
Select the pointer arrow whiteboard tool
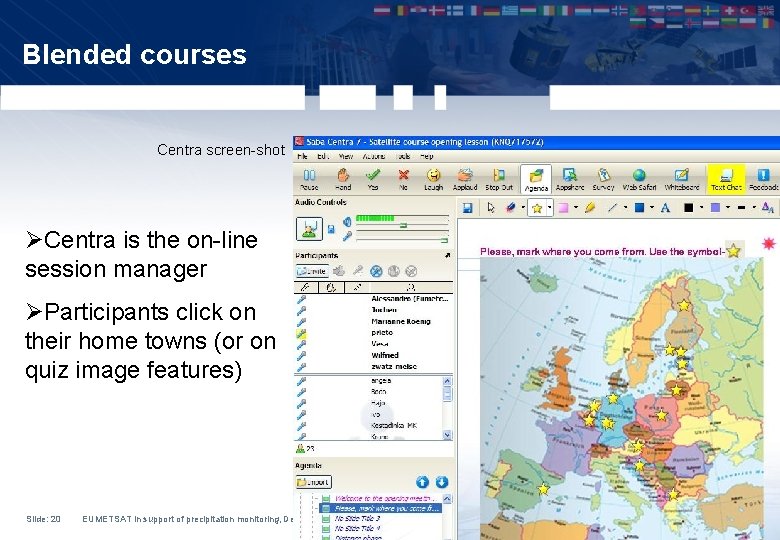(491, 208)
